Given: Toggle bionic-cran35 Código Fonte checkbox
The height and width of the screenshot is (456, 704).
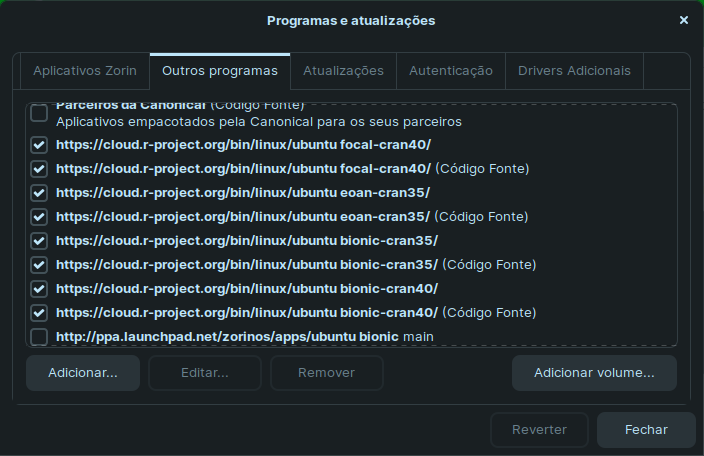Looking at the screenshot, I should [39, 265].
